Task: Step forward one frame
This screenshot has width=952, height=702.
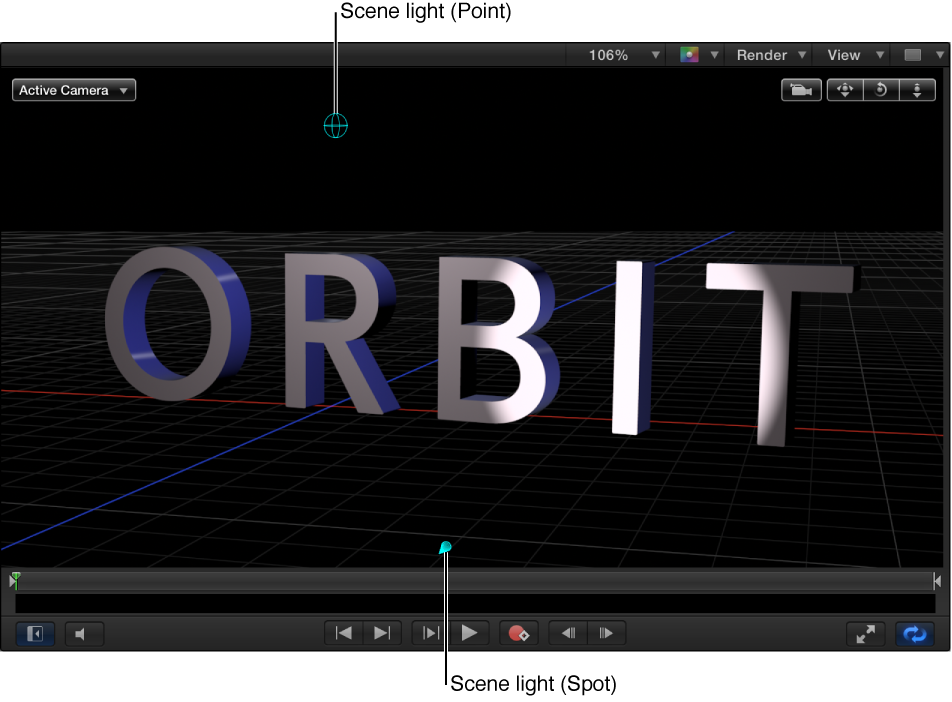Action: (x=607, y=633)
